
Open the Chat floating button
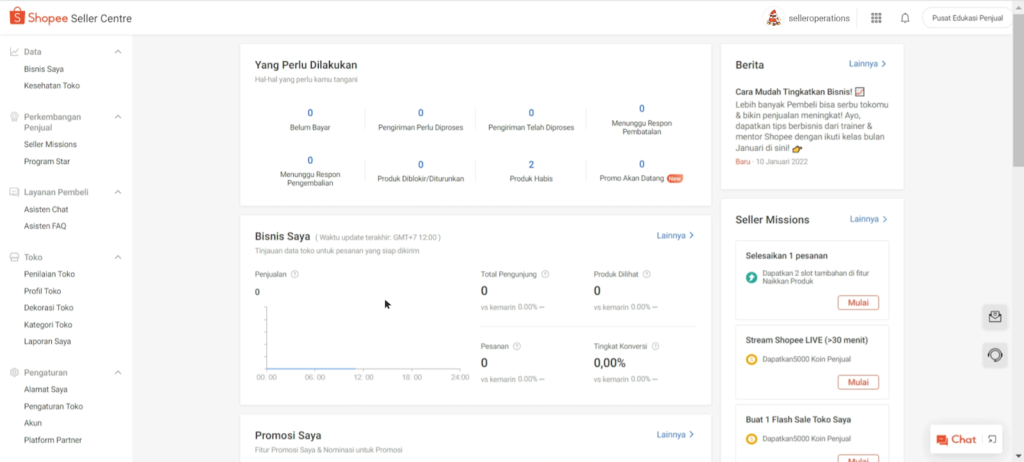pos(956,440)
